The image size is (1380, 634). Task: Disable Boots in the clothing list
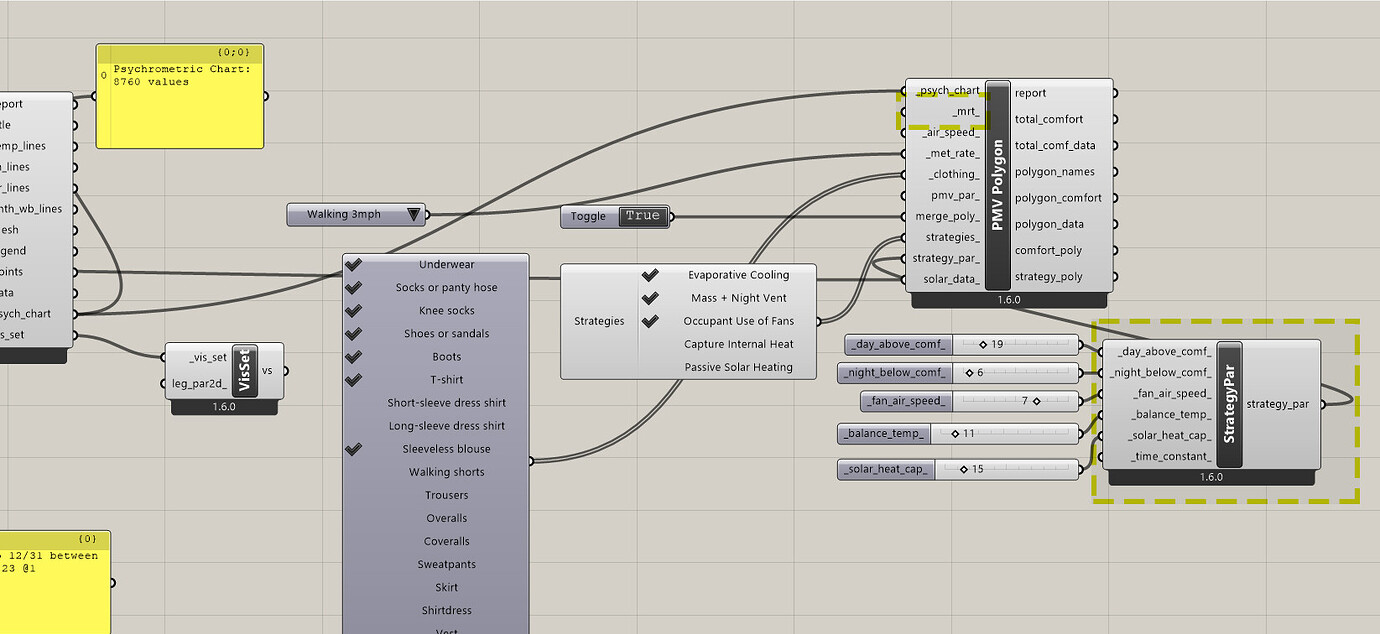click(x=354, y=356)
